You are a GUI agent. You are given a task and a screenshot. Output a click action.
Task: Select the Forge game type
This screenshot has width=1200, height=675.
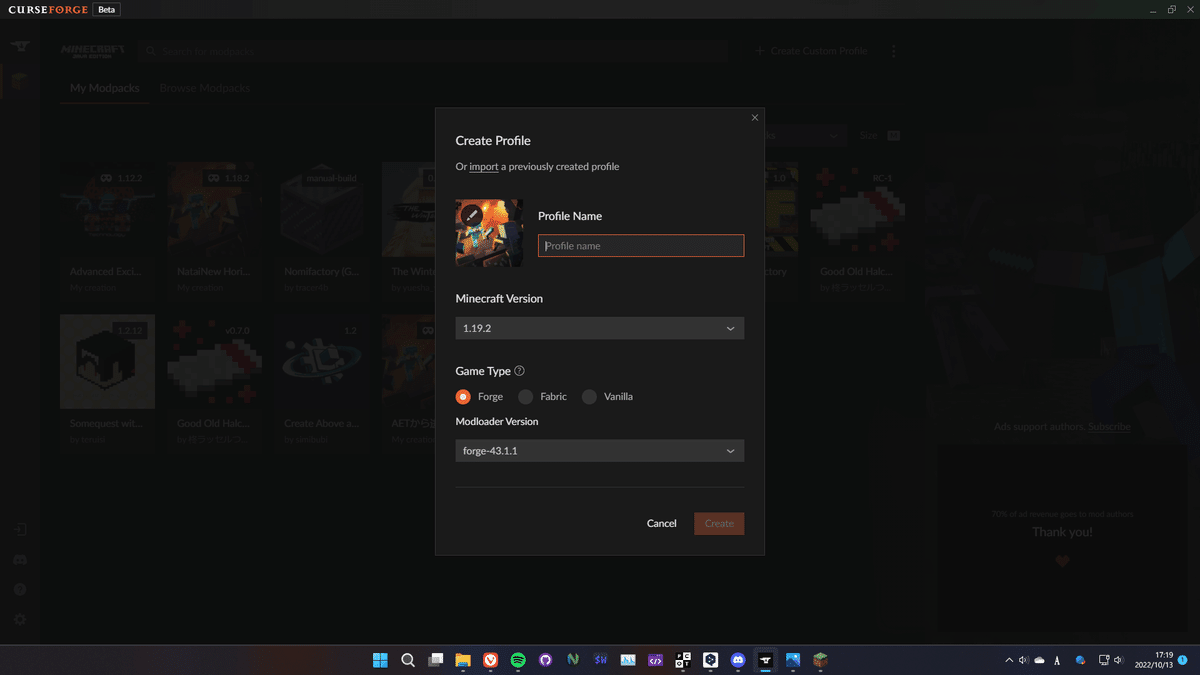[461, 396]
